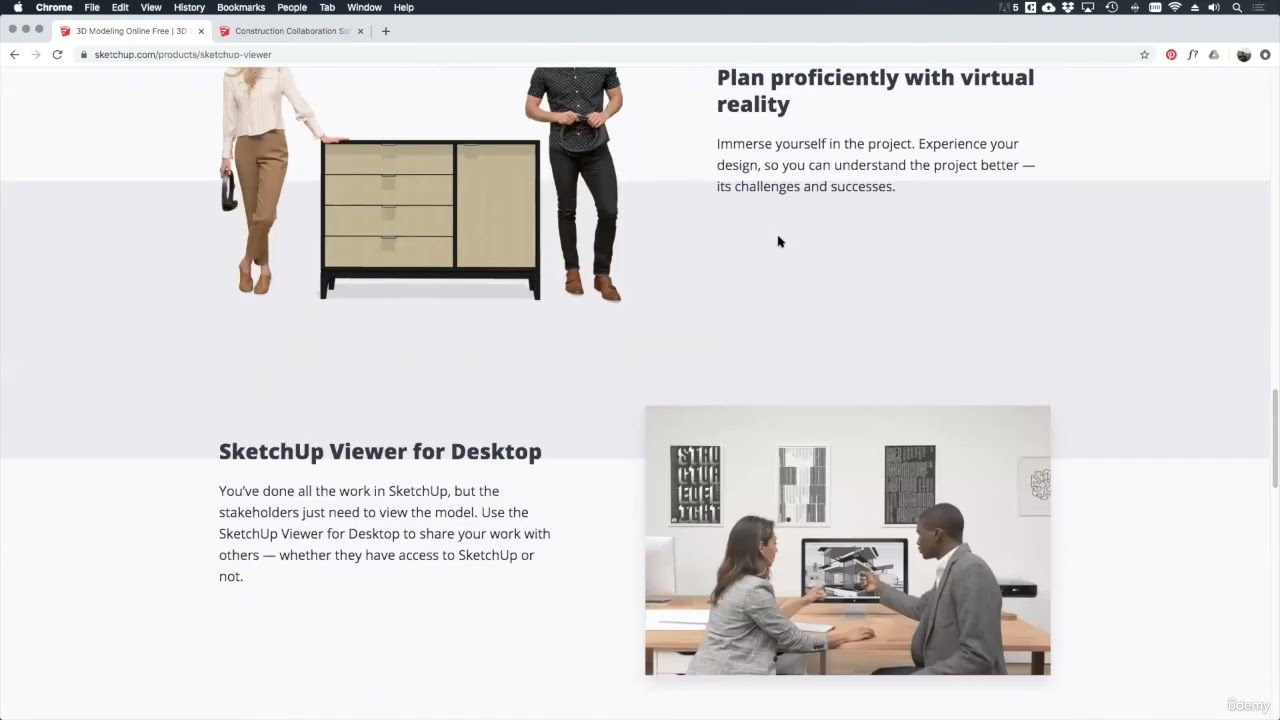Image resolution: width=1280 pixels, height=720 pixels.
Task: Click the cabinet and people VR photo
Action: tap(422, 184)
